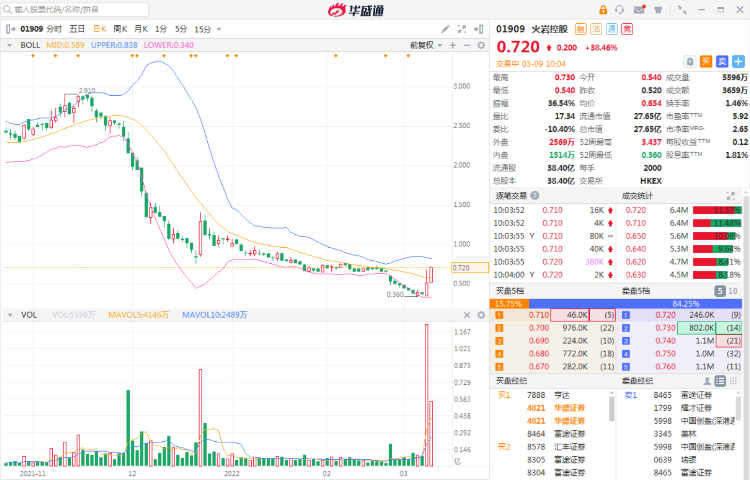The height and width of the screenshot is (480, 750).
Task: Open customer service headset icon
Action: point(620,10)
